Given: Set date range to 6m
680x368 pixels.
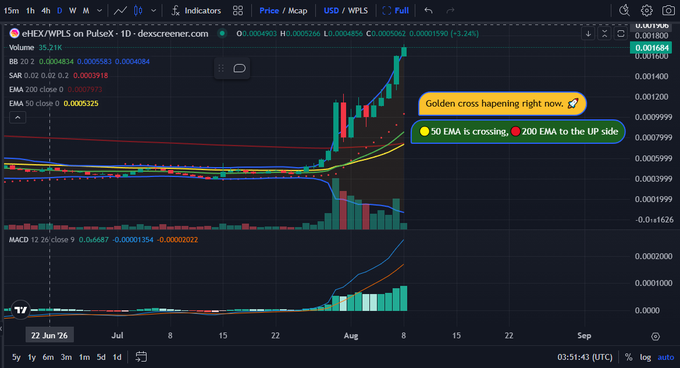Looking at the screenshot, I should point(48,357).
